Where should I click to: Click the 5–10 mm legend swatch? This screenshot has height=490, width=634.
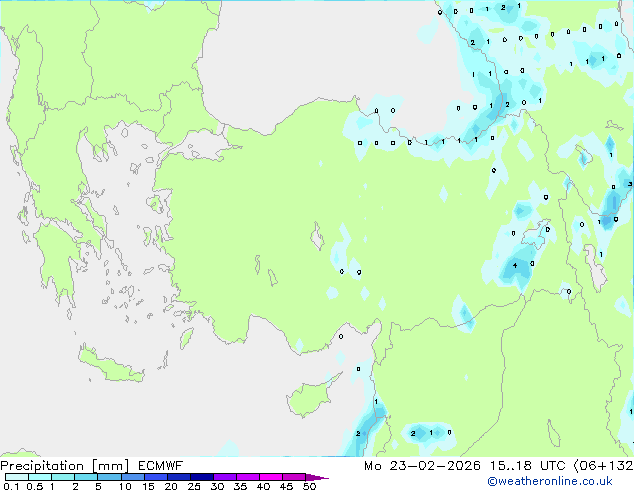109,477
